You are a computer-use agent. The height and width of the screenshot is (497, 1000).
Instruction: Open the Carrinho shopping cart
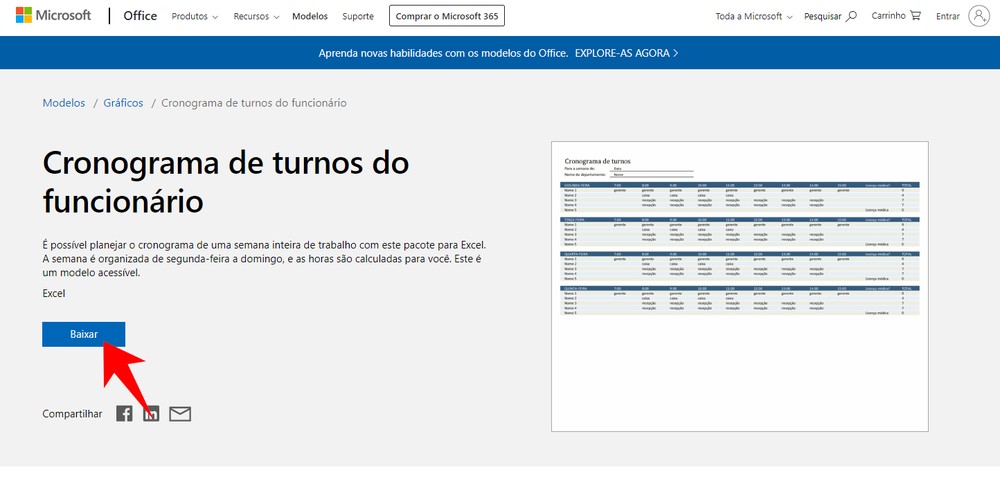(896, 16)
